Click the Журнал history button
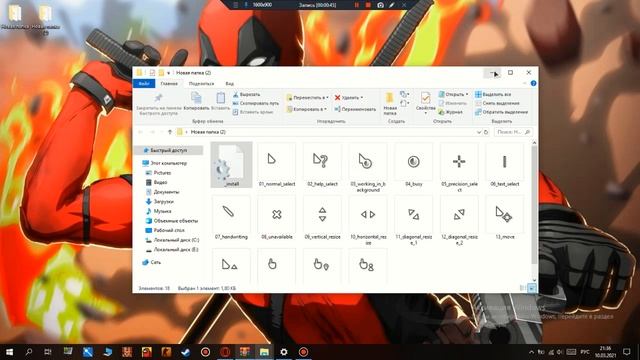640x360 pixels. (x=451, y=112)
